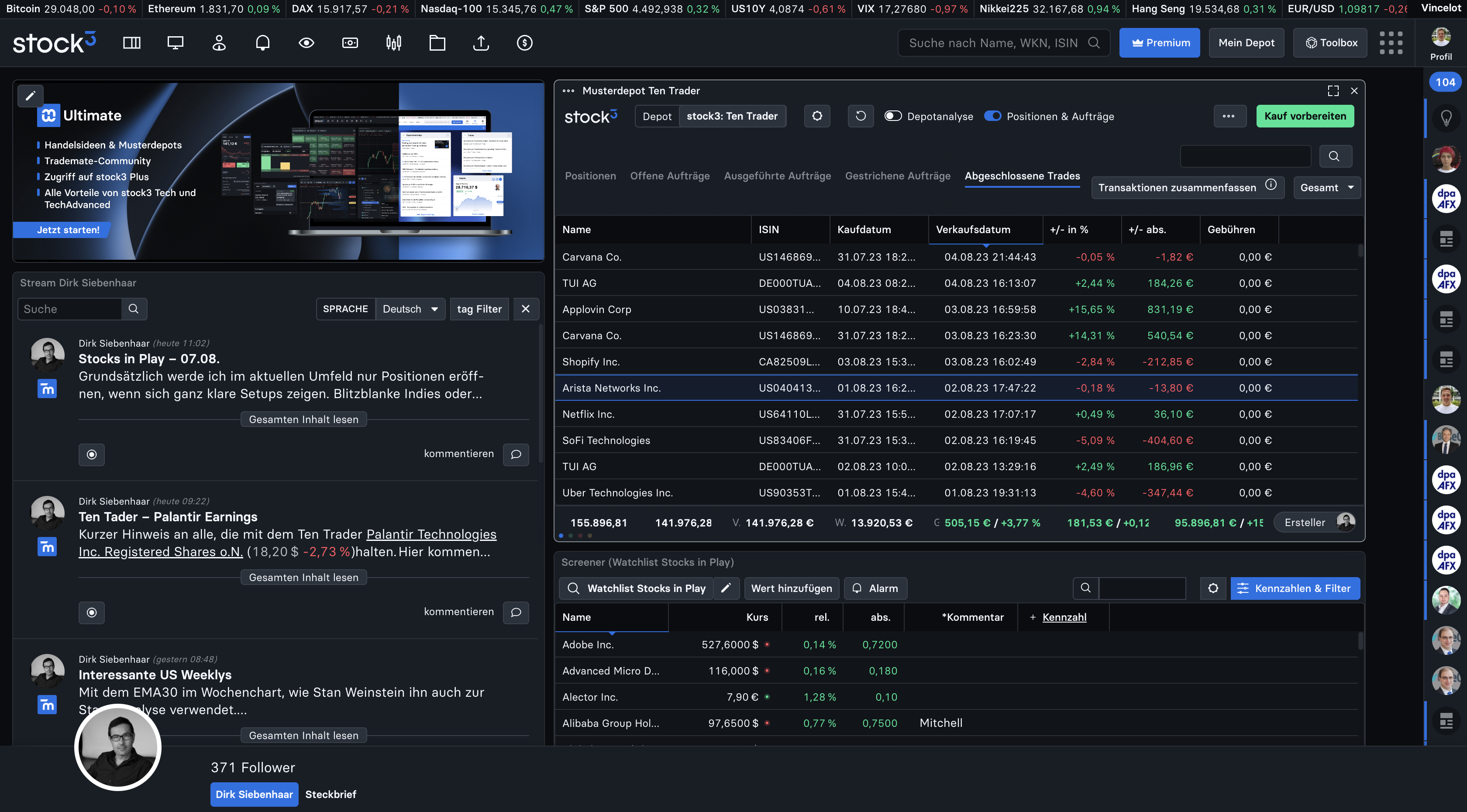Edit Watchlist Stocks in Play with pencil icon
Image resolution: width=1467 pixels, height=812 pixels.
726,588
